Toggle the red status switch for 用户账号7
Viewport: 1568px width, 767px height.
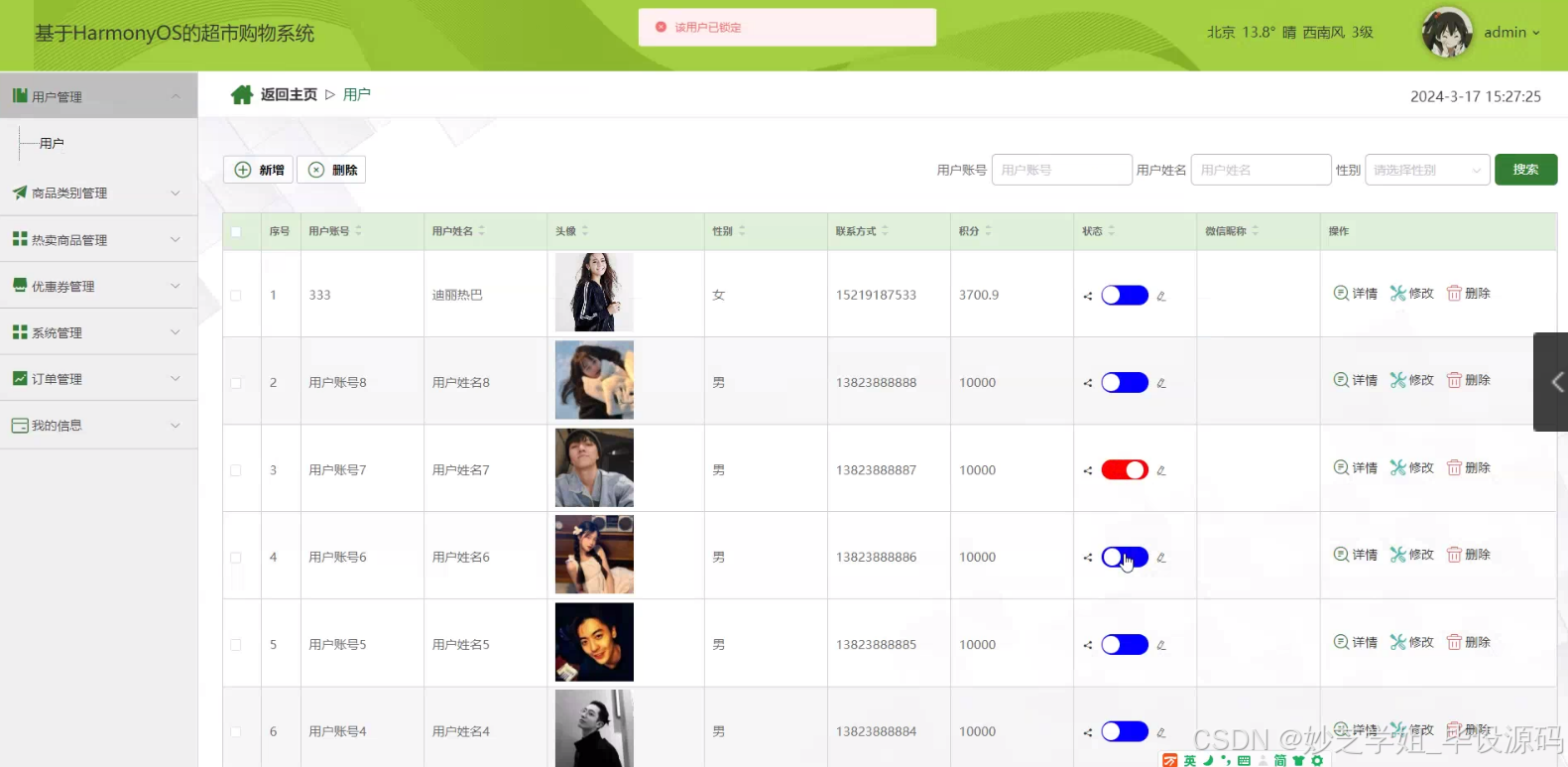click(1125, 470)
